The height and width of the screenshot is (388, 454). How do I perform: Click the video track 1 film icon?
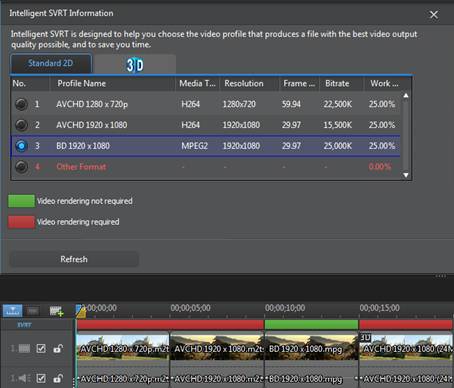coord(24,349)
